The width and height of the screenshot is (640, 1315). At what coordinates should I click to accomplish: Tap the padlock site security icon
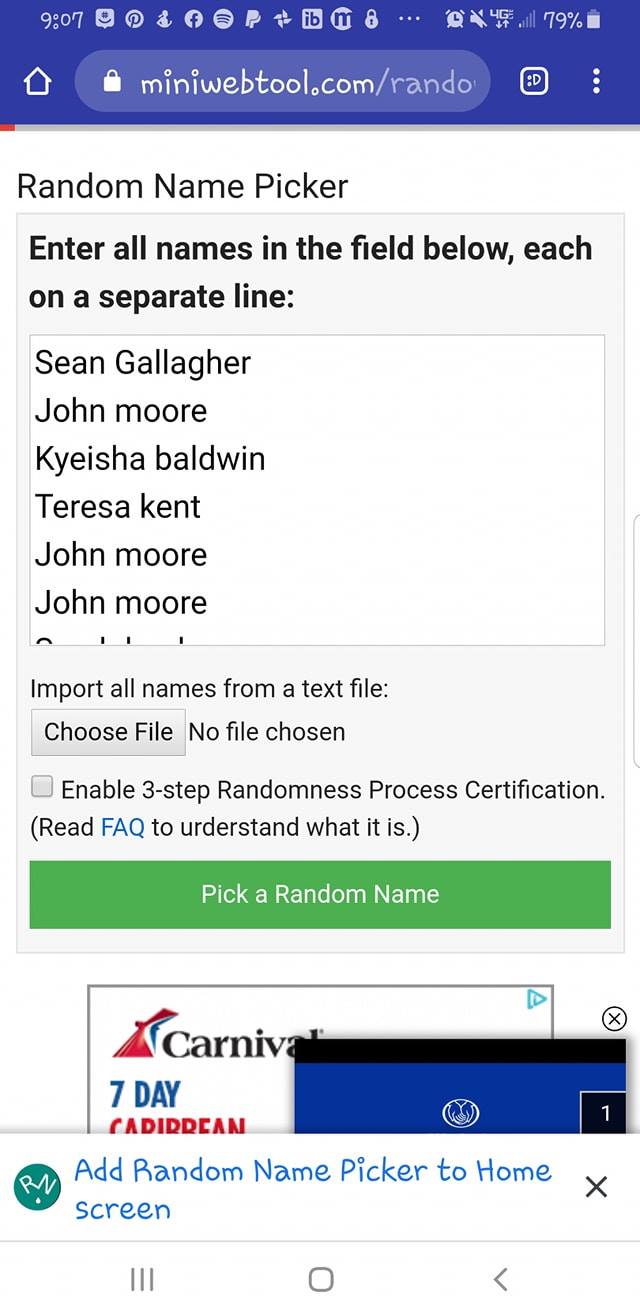coord(113,83)
